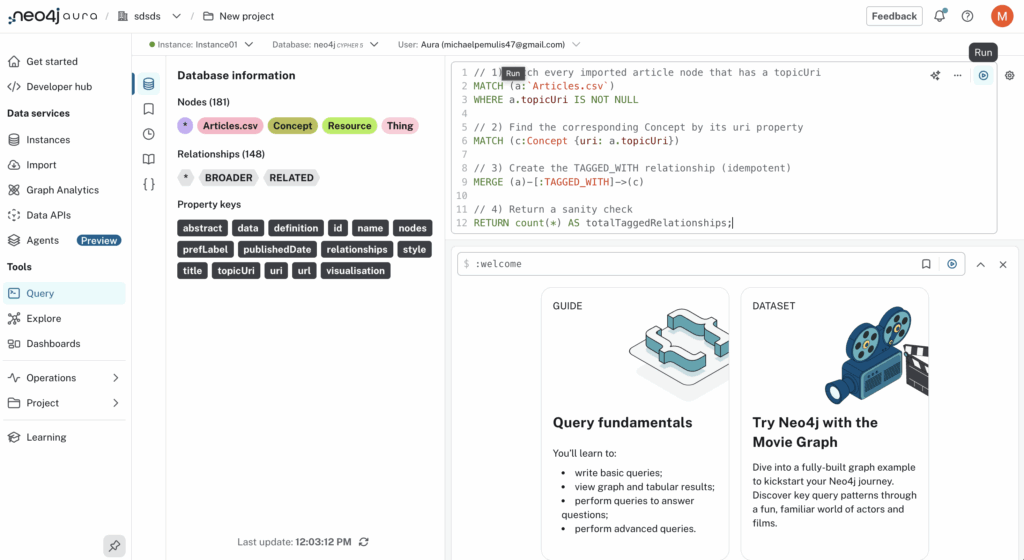Open the help question mark icon
This screenshot has height=560, width=1024.
[x=967, y=16]
